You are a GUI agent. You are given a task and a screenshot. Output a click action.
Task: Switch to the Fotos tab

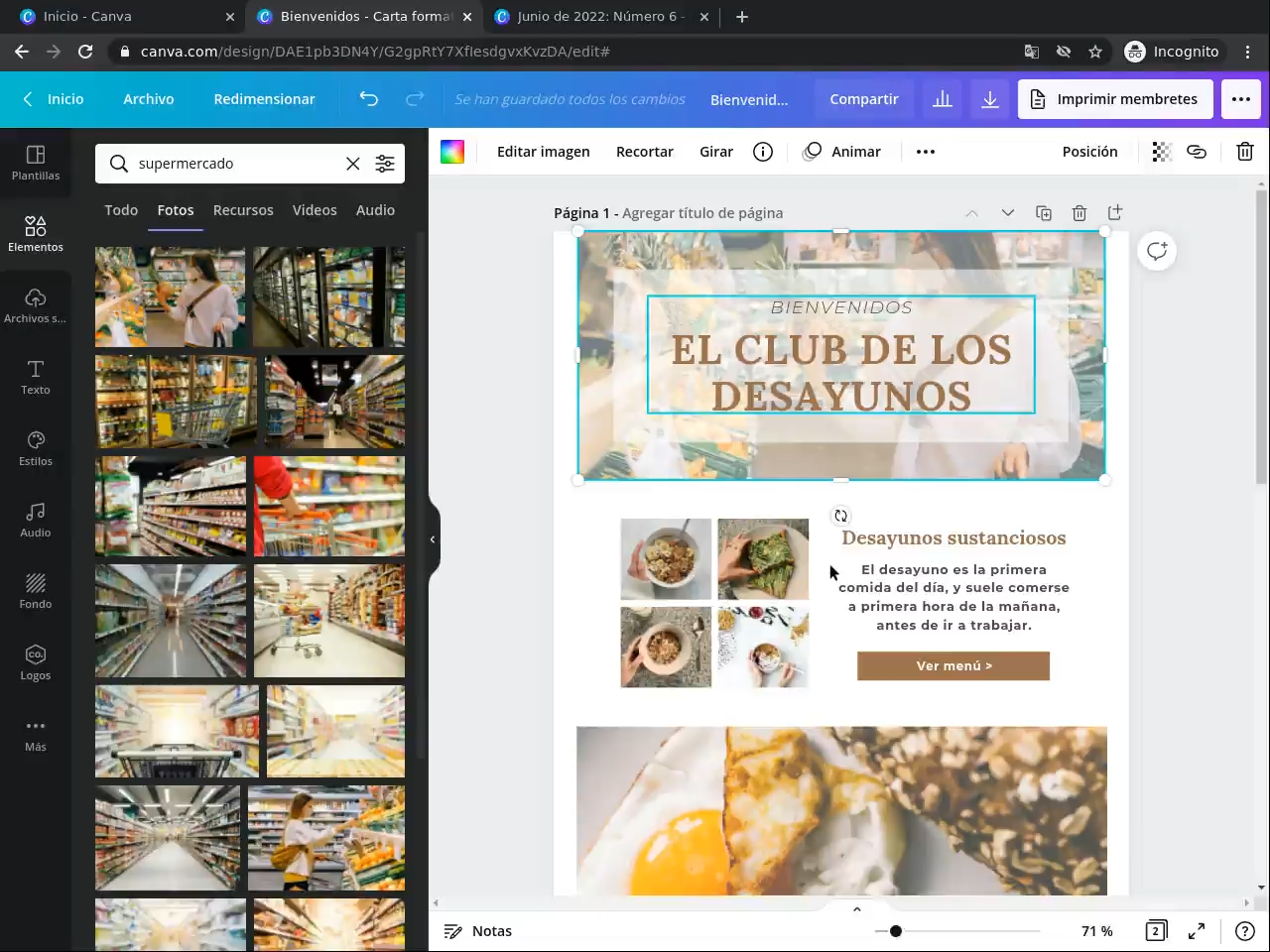(x=176, y=210)
